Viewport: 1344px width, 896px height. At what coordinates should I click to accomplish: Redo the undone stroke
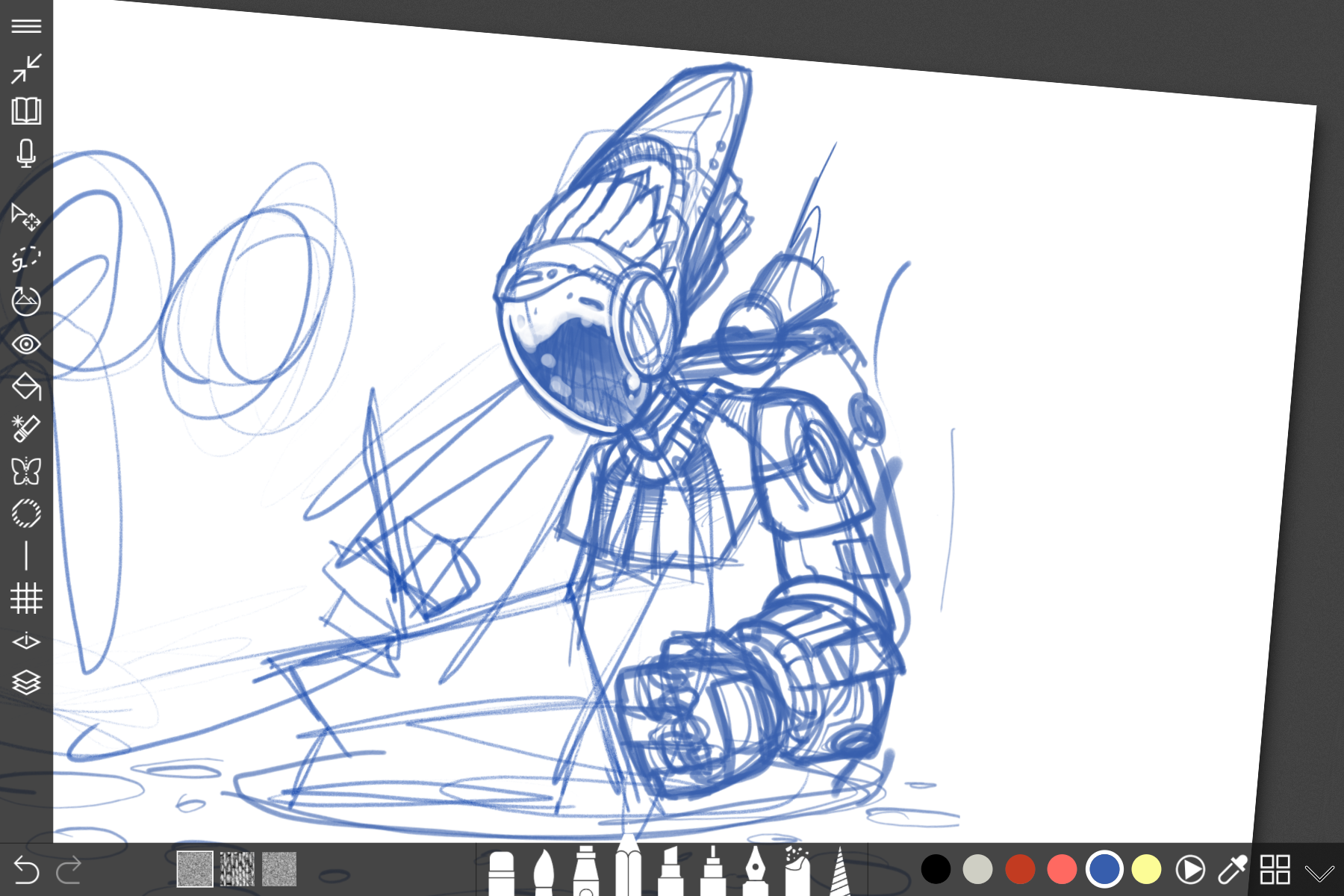69,870
